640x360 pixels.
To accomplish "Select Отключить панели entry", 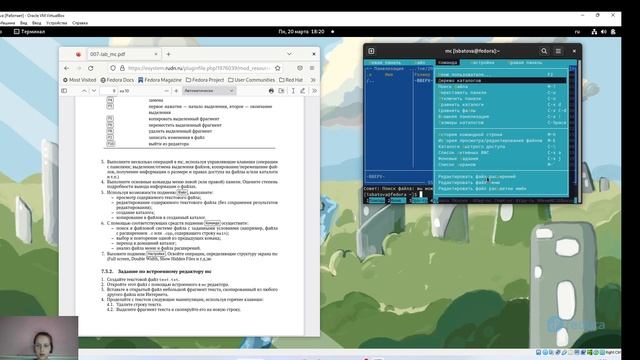I will [x=502, y=99].
